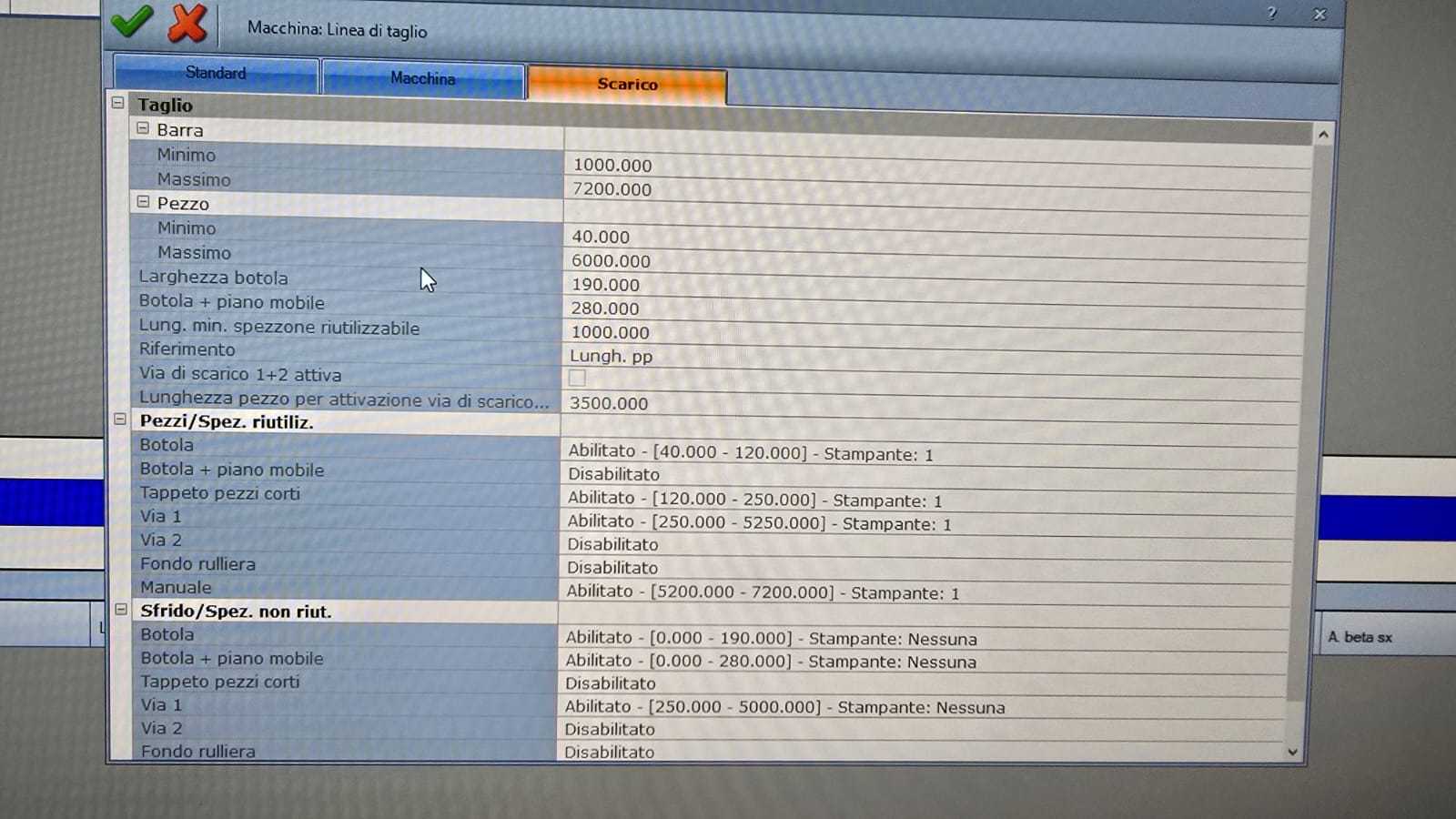Enable the Via di scarico 1+2 attiva checkbox
Image resolution: width=1456 pixels, height=819 pixels.
(577, 378)
